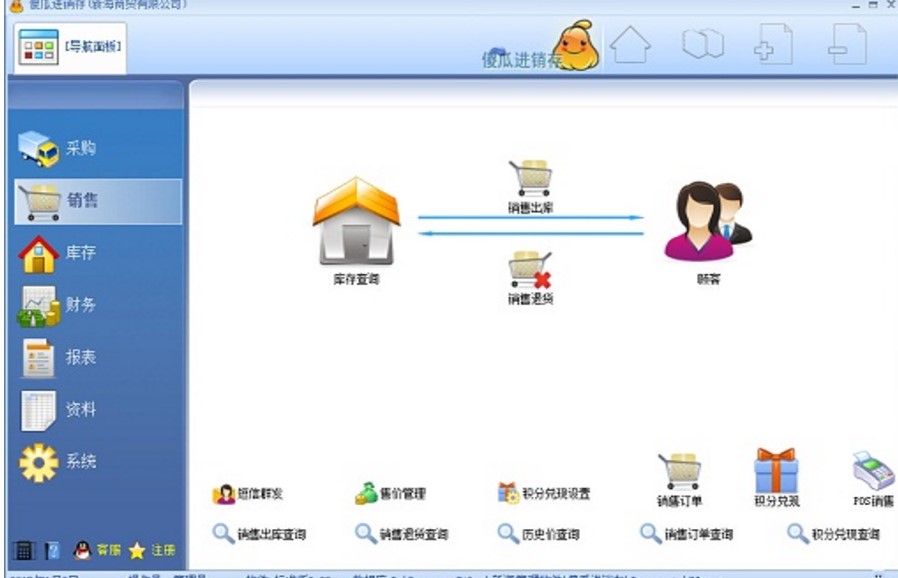Screen dimensions: 898x578
Task: Open the POS销售 terminal icon
Action: [873, 479]
